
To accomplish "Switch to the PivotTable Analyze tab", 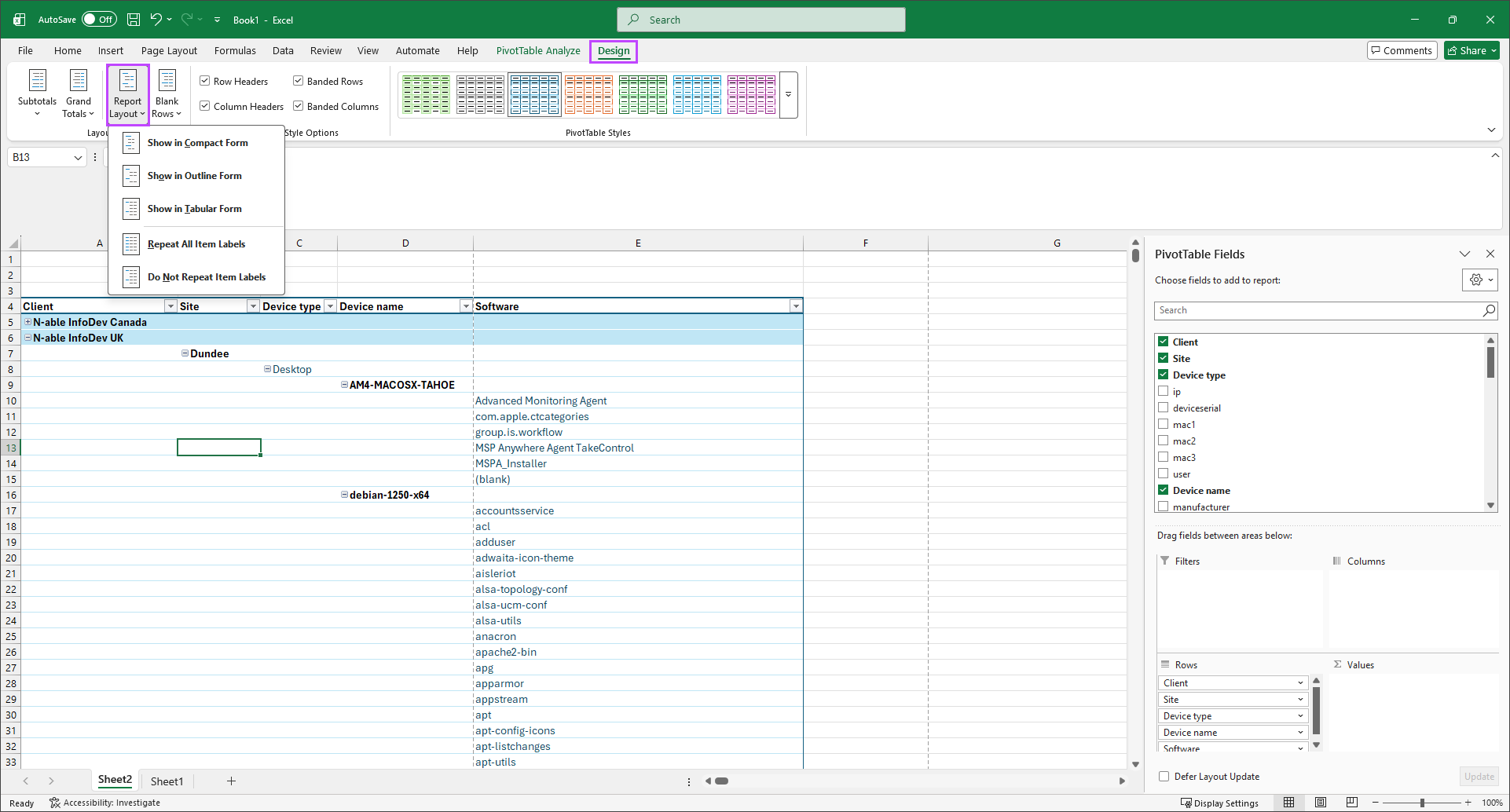I will point(538,51).
